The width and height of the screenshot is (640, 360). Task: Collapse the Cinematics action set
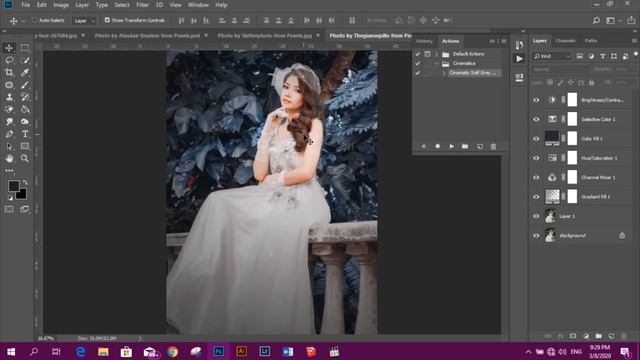point(436,64)
